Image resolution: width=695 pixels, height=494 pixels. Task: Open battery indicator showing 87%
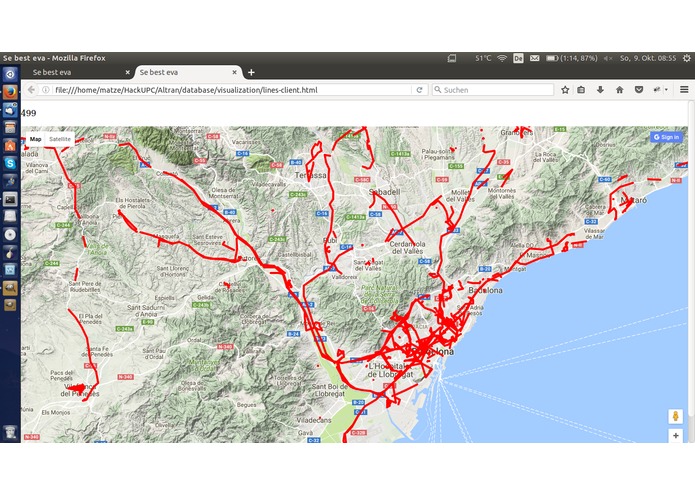point(572,58)
